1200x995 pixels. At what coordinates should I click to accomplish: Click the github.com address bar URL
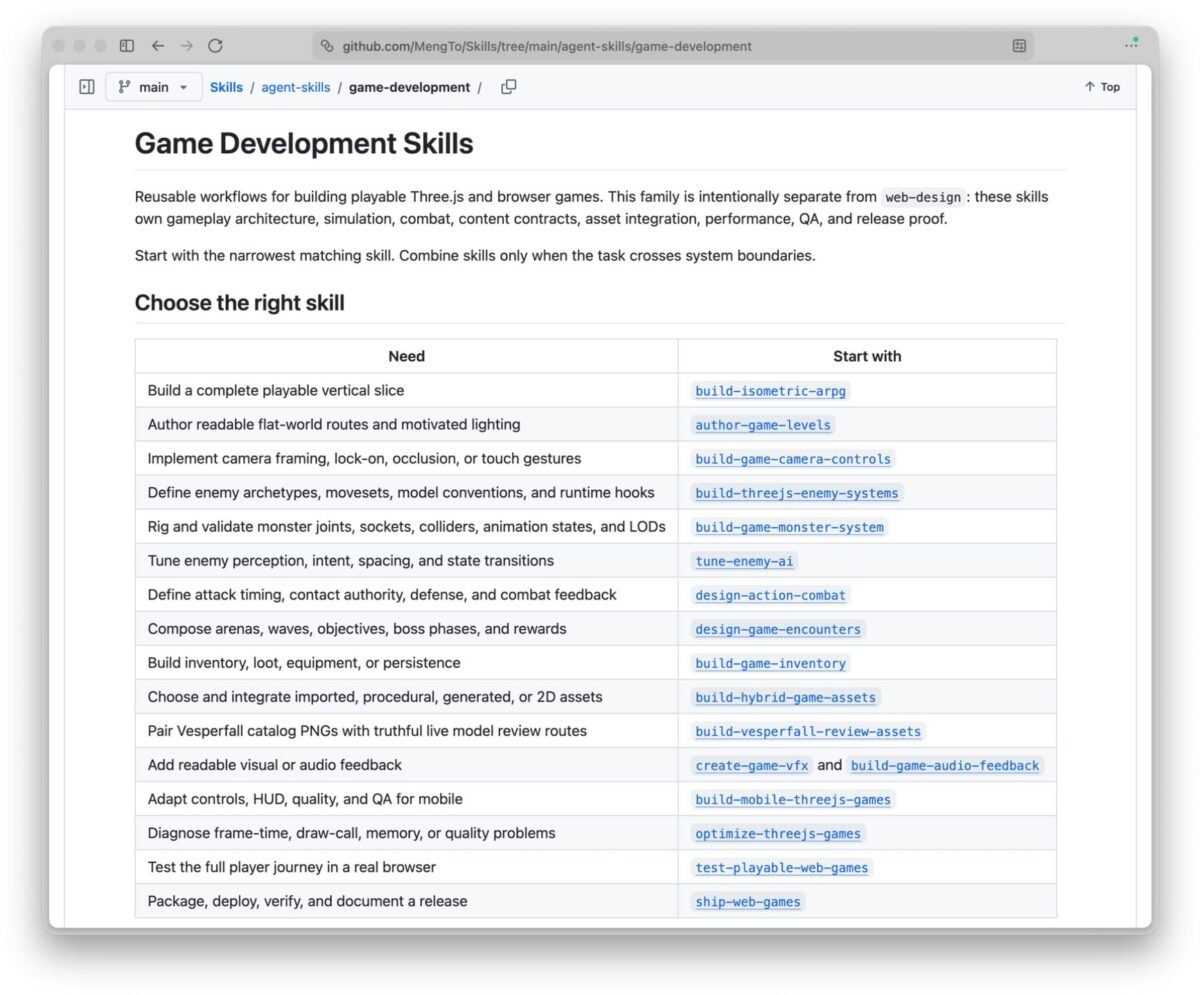547,46
